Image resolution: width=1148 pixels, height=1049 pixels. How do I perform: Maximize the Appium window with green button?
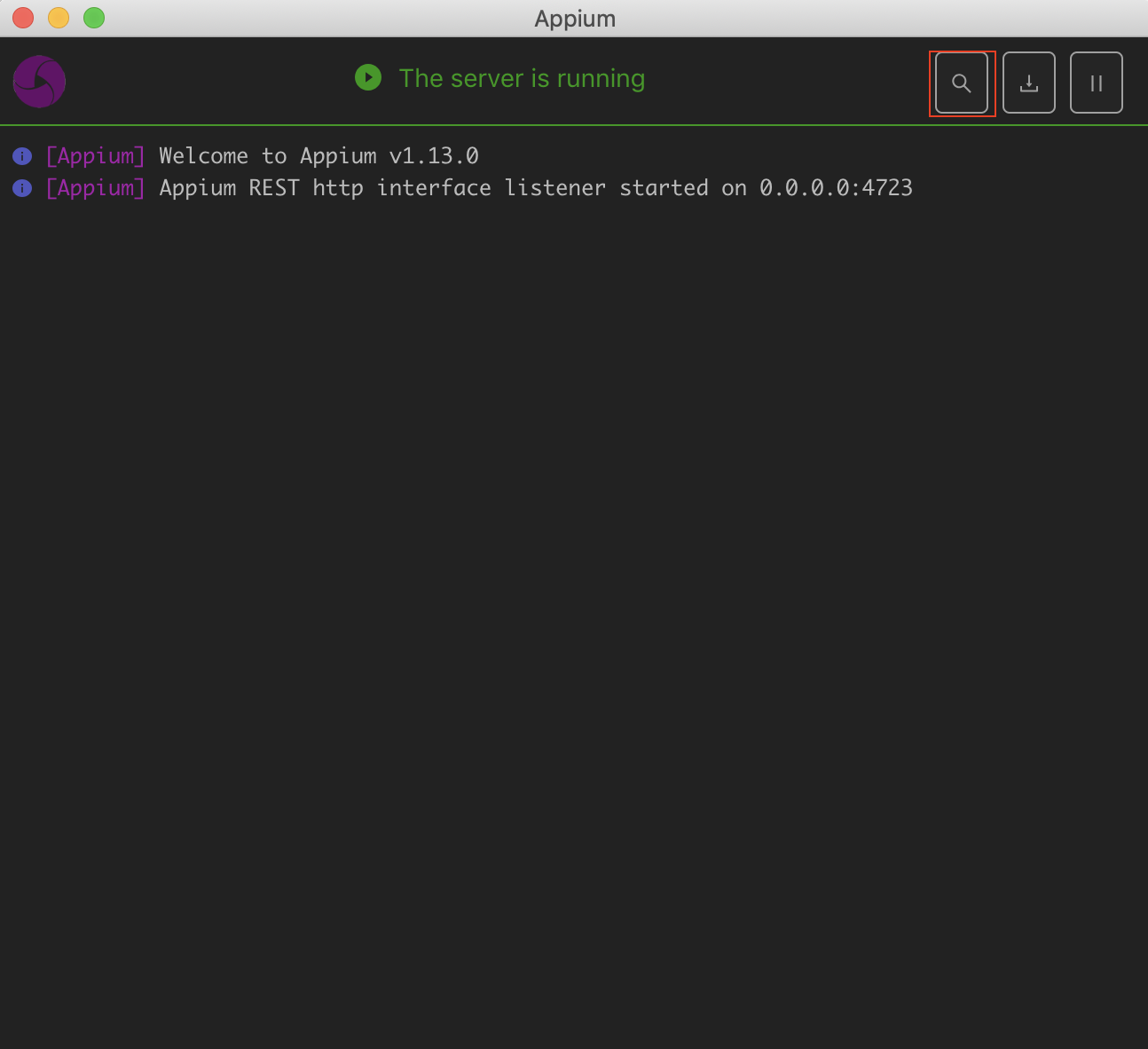(x=94, y=18)
